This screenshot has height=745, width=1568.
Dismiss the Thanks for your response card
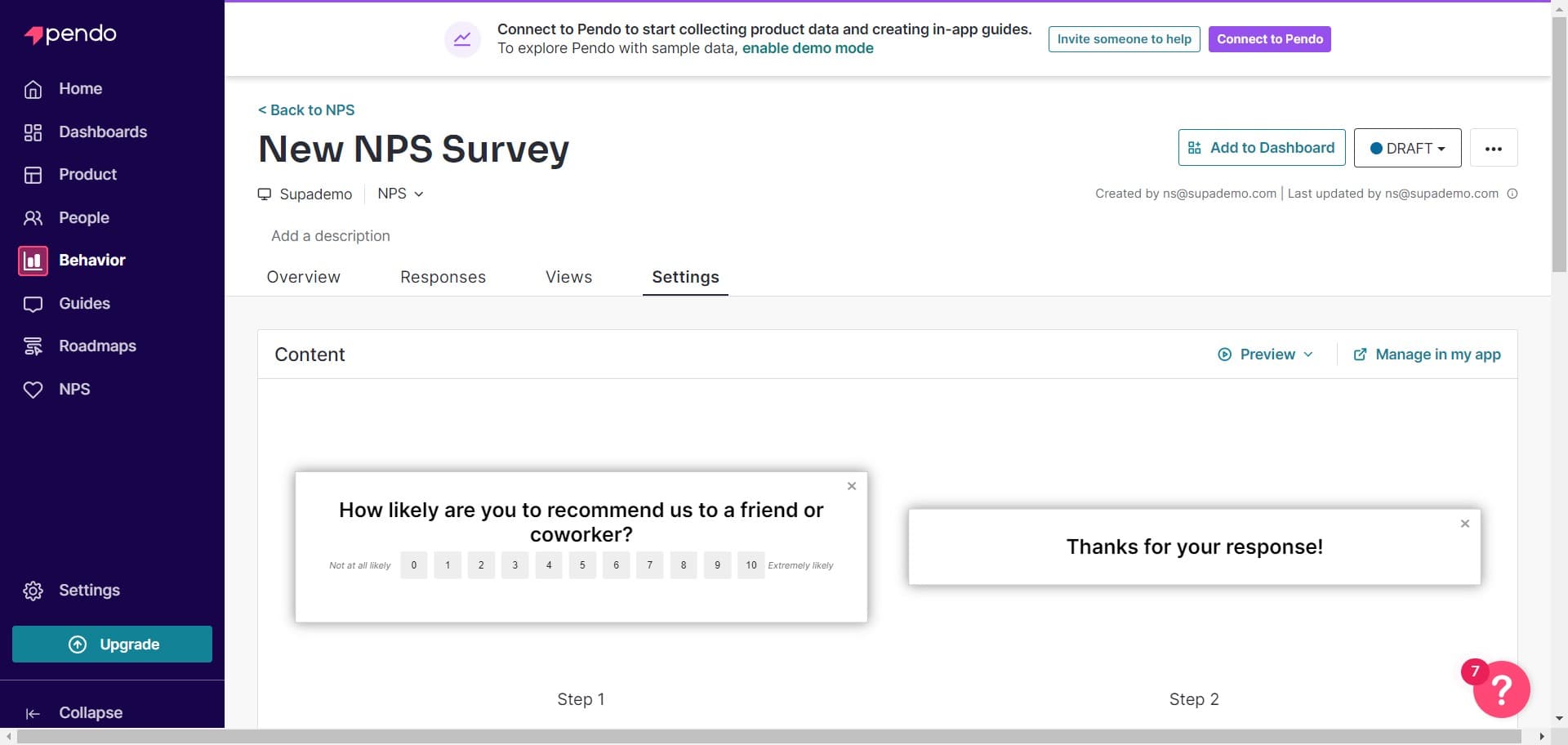coord(1464,524)
